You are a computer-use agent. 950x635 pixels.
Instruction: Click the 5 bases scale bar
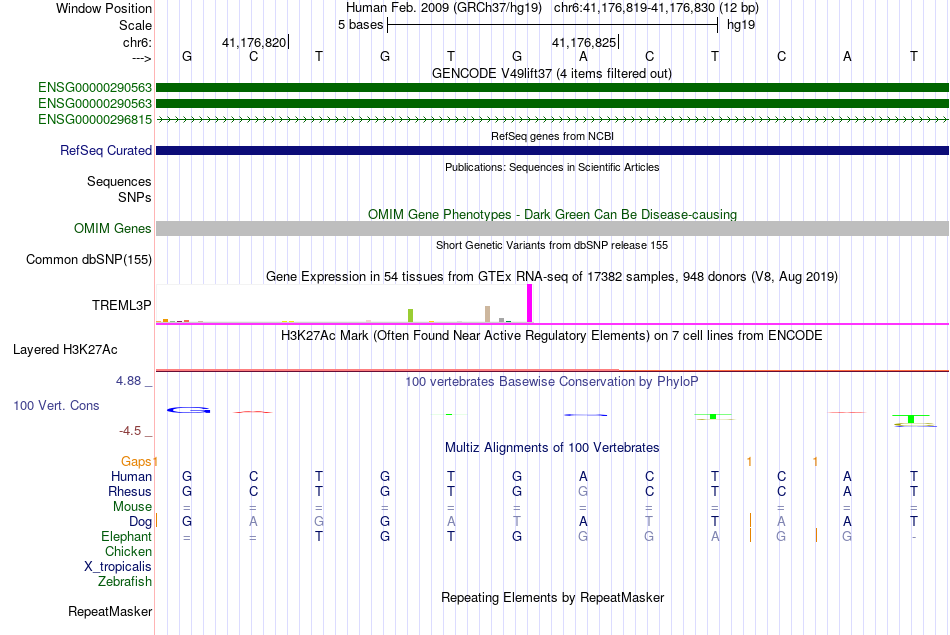(552, 25)
